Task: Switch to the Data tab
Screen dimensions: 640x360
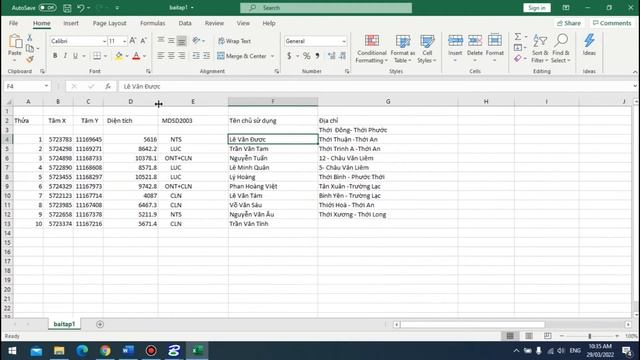Action: 185,23
